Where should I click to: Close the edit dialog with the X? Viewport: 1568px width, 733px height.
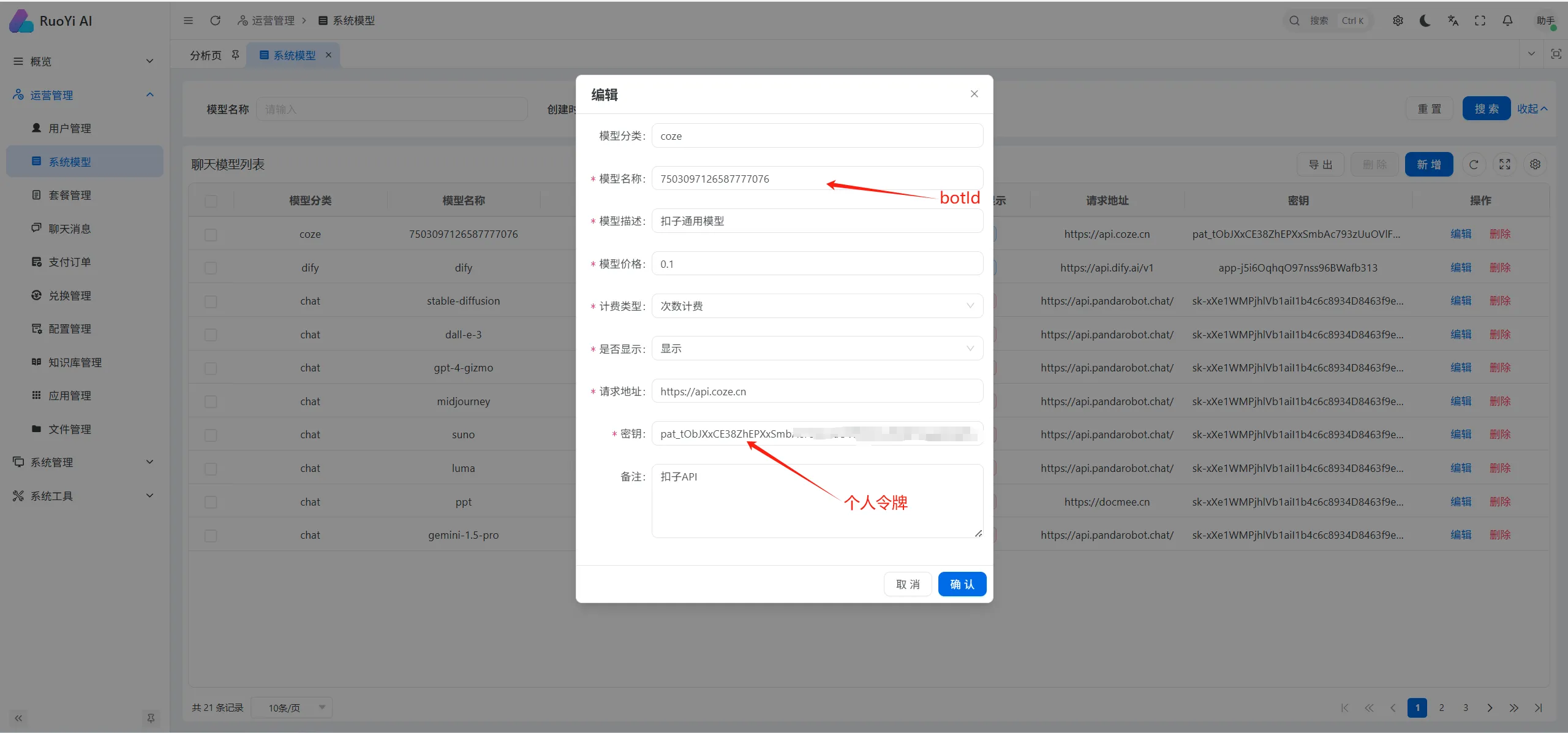(974, 94)
